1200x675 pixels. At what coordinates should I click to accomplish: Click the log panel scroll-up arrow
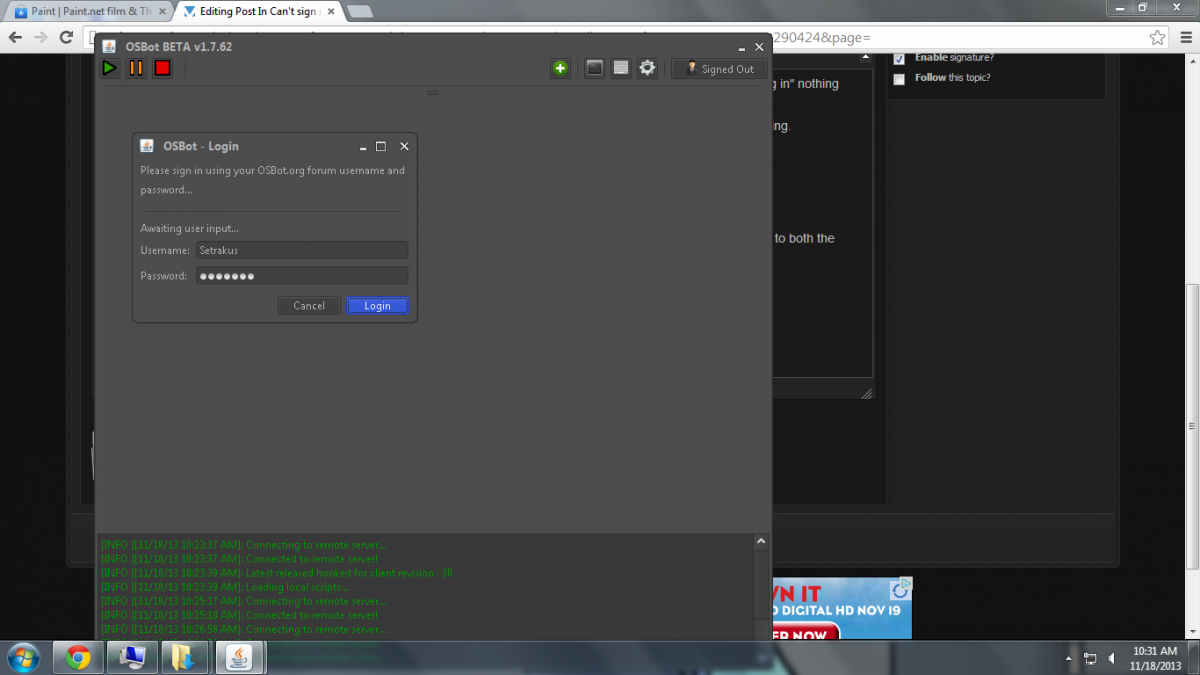tap(761, 542)
